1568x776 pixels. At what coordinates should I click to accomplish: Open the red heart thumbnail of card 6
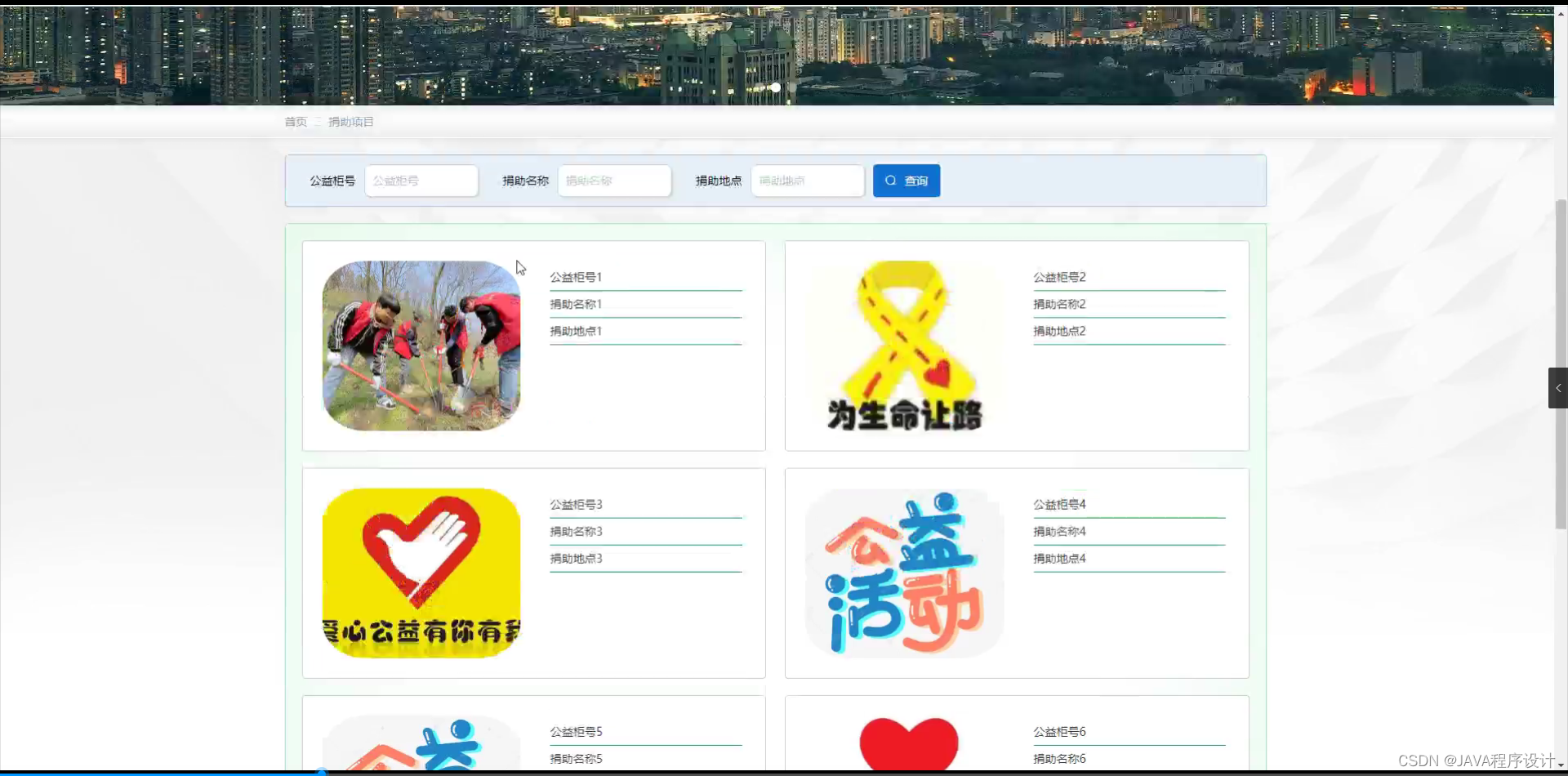908,743
